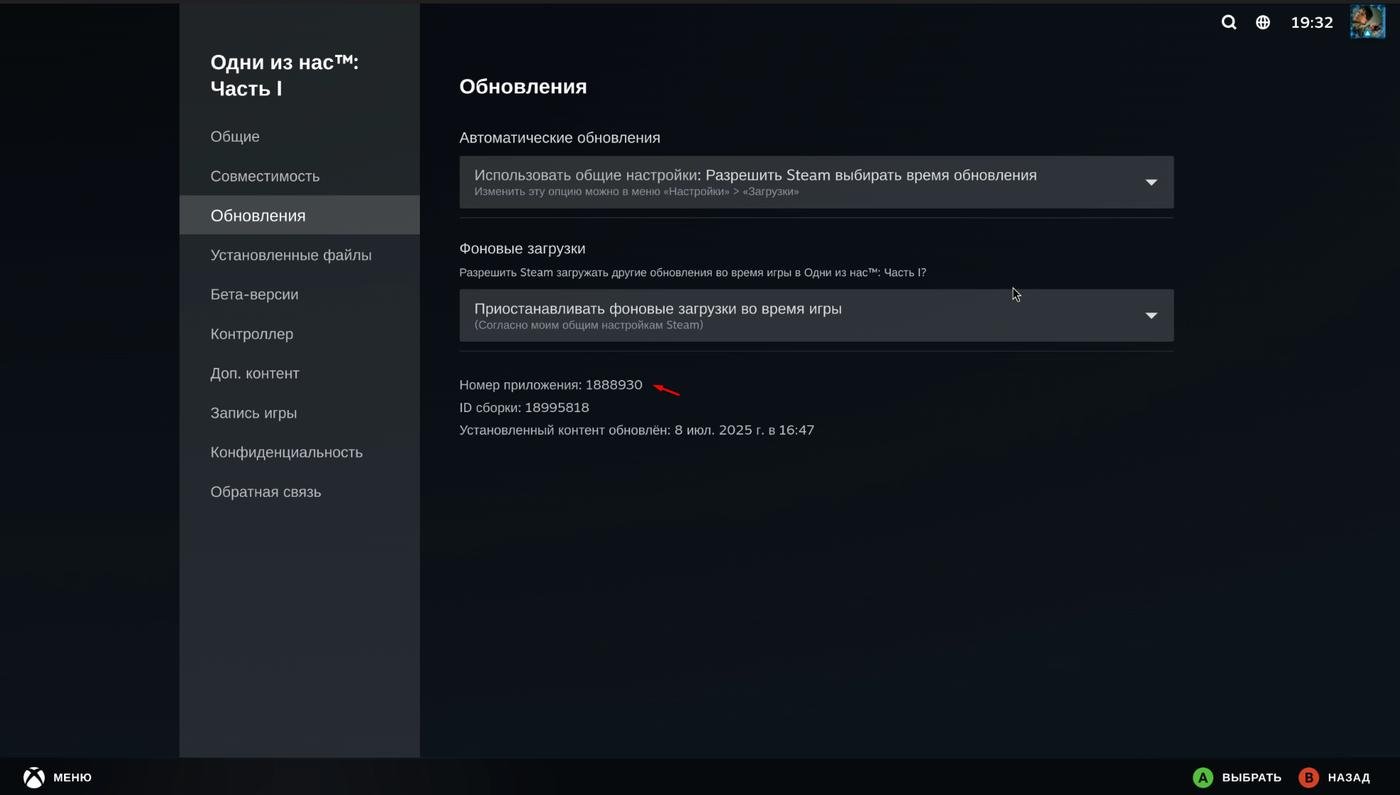Click the Xbox logo МЕНЮ icon
Image resolution: width=1400 pixels, height=795 pixels.
[34, 777]
